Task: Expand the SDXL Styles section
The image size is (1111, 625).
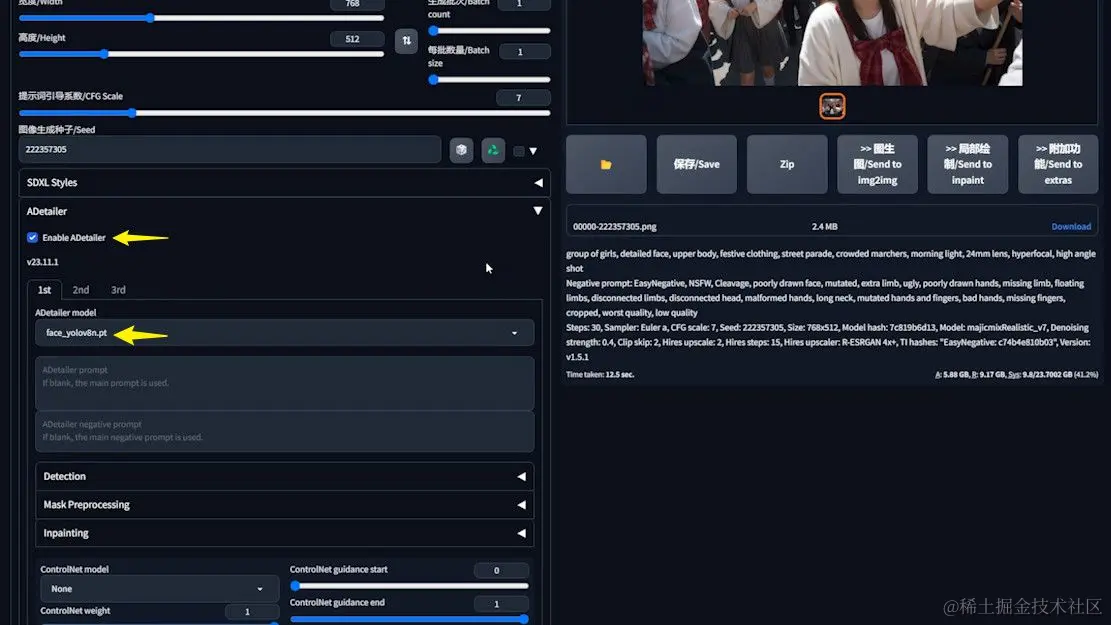Action: tap(284, 183)
